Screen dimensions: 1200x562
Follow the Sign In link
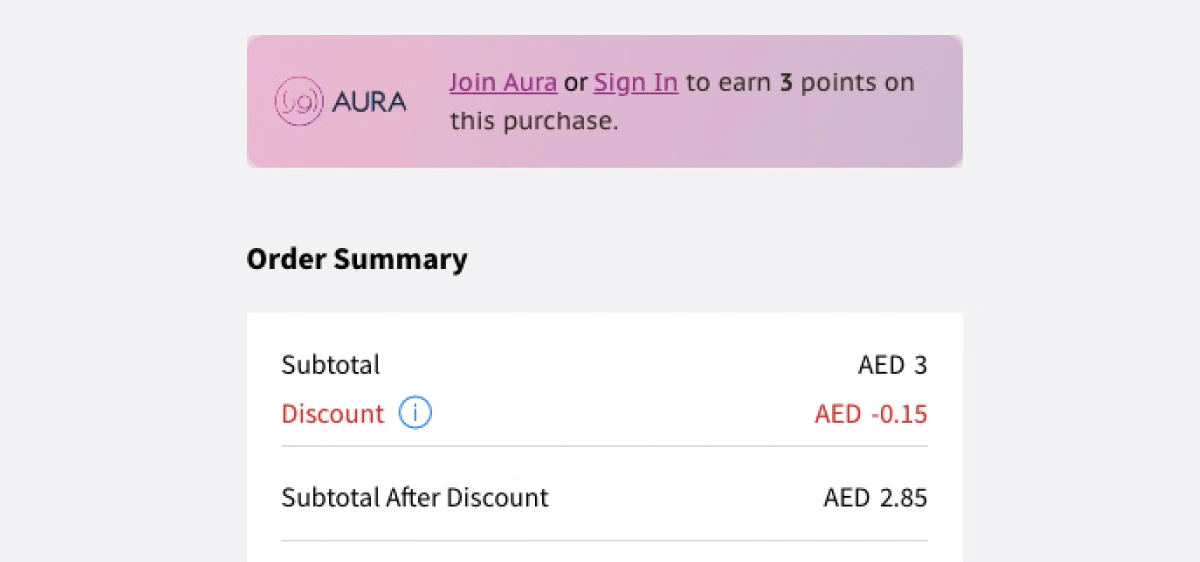[636, 82]
